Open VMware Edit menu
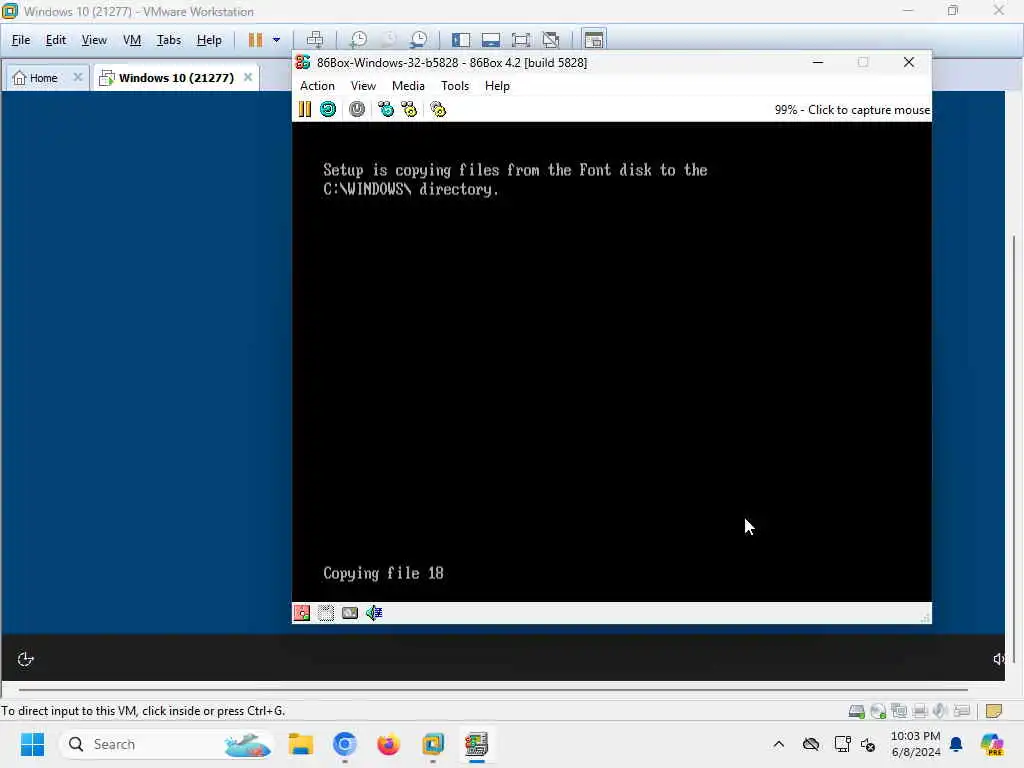The image size is (1024, 768). pyautogui.click(x=56, y=40)
